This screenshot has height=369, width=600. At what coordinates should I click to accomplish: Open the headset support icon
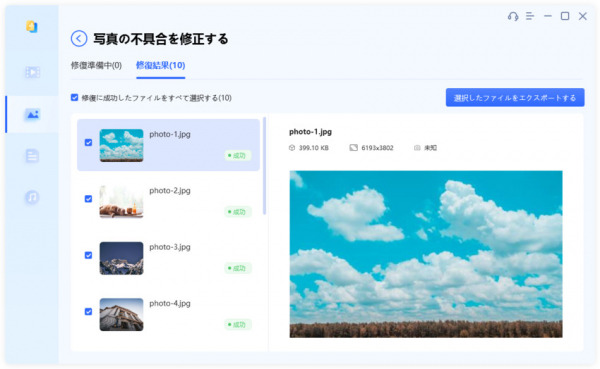click(x=513, y=16)
